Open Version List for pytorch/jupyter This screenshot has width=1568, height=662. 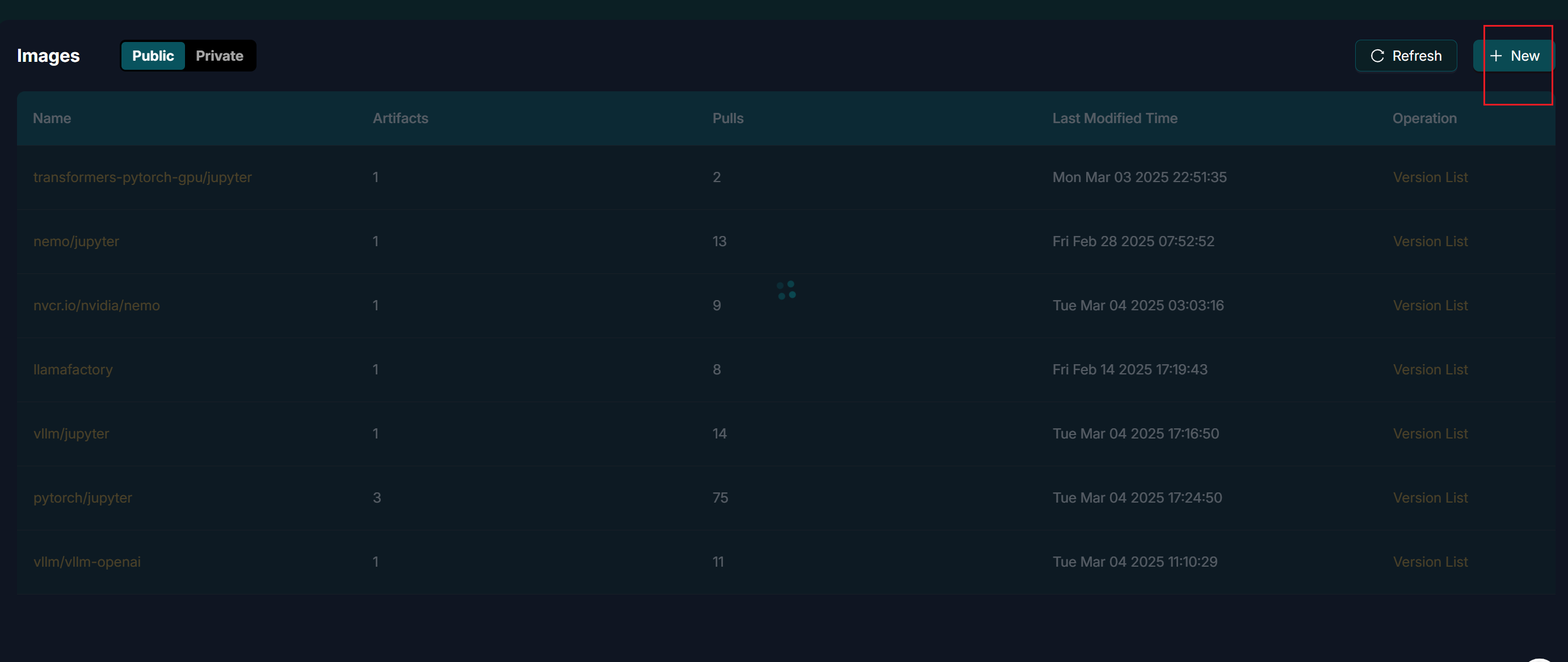tap(1430, 497)
